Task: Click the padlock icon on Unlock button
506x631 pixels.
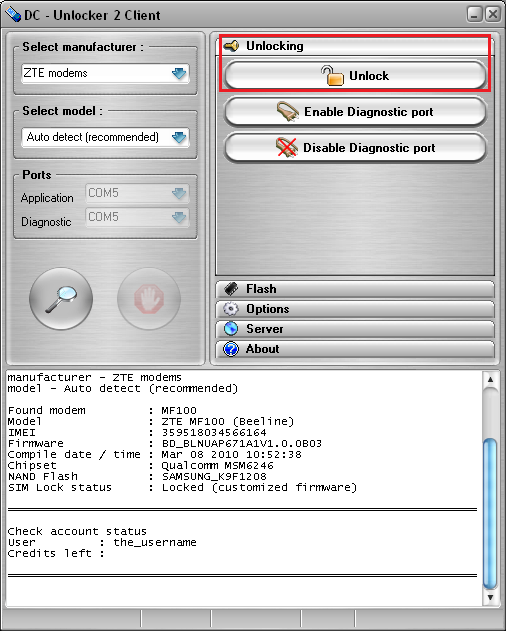Action: [x=333, y=76]
